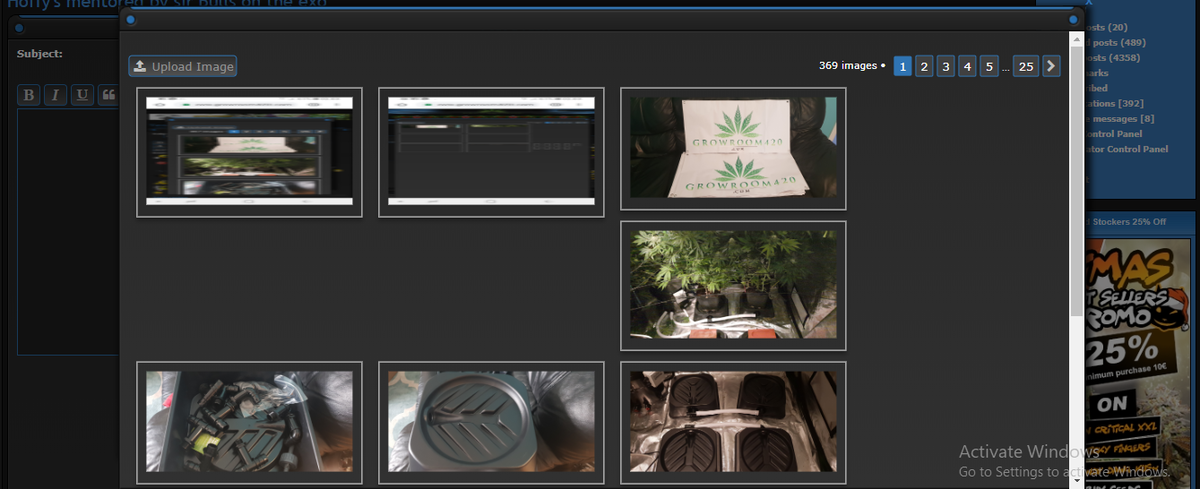Go to the next page of images

click(x=1051, y=67)
